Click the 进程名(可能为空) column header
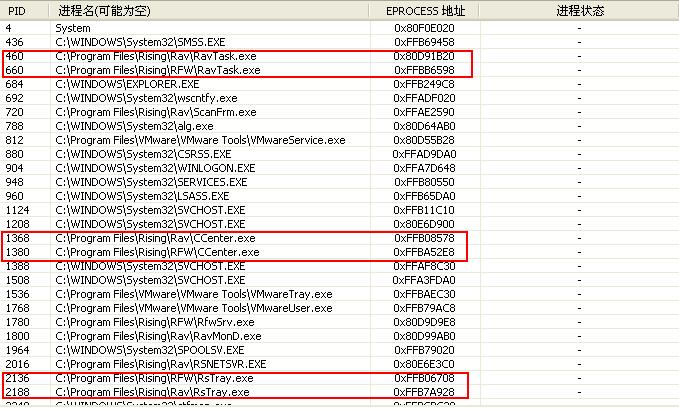 tap(209, 11)
